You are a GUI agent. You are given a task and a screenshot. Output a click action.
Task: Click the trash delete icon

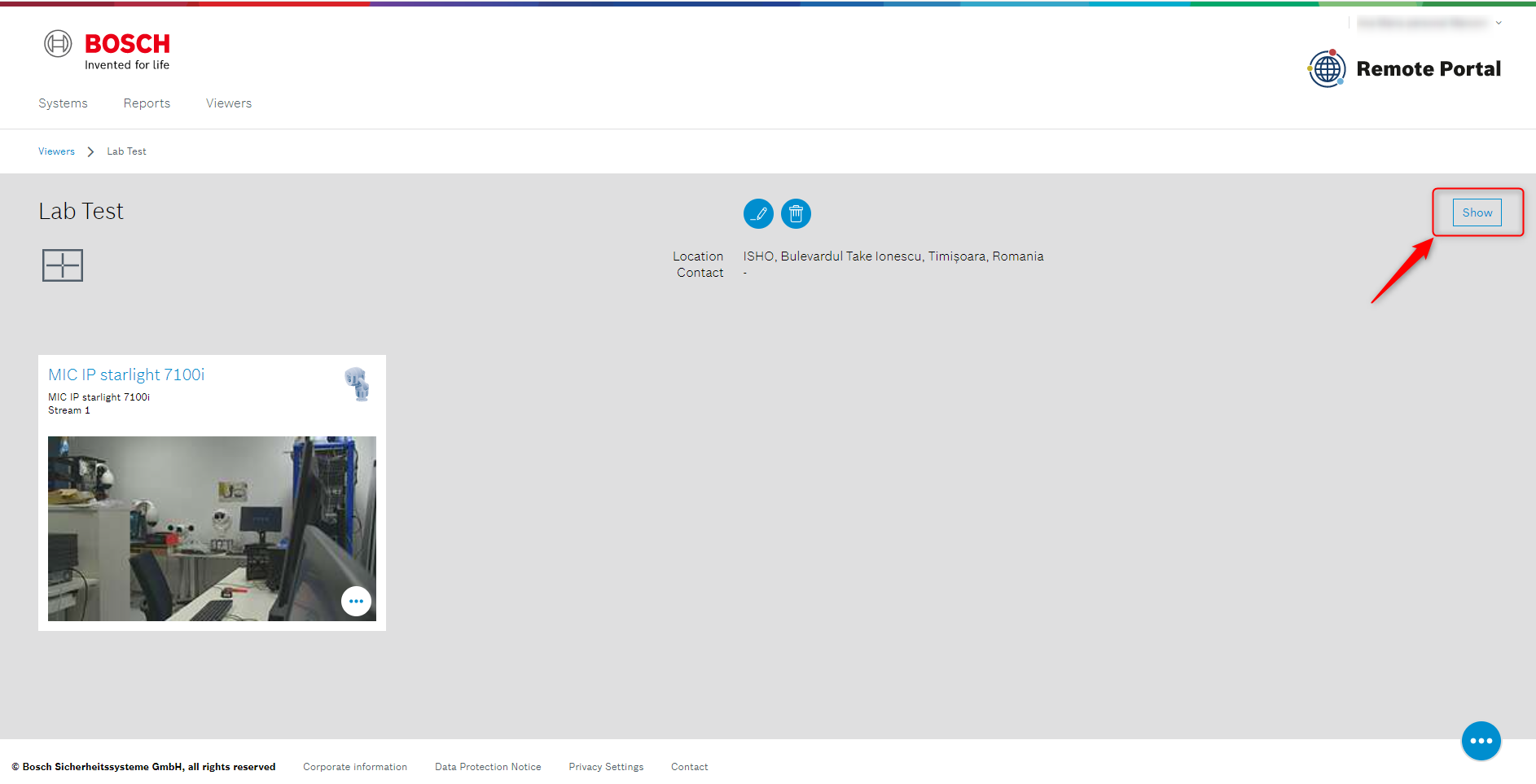796,214
